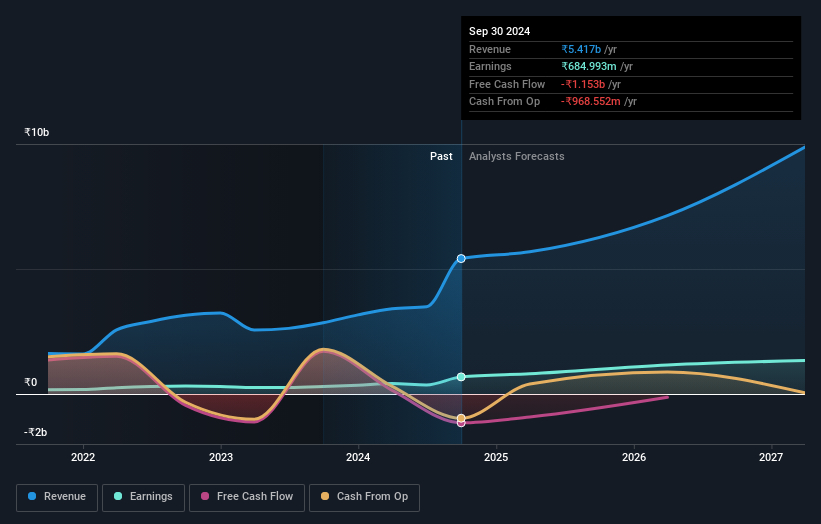Image resolution: width=821 pixels, height=524 pixels.
Task: Click the ₹10b y-axis label
Action: pyautogui.click(x=37, y=132)
